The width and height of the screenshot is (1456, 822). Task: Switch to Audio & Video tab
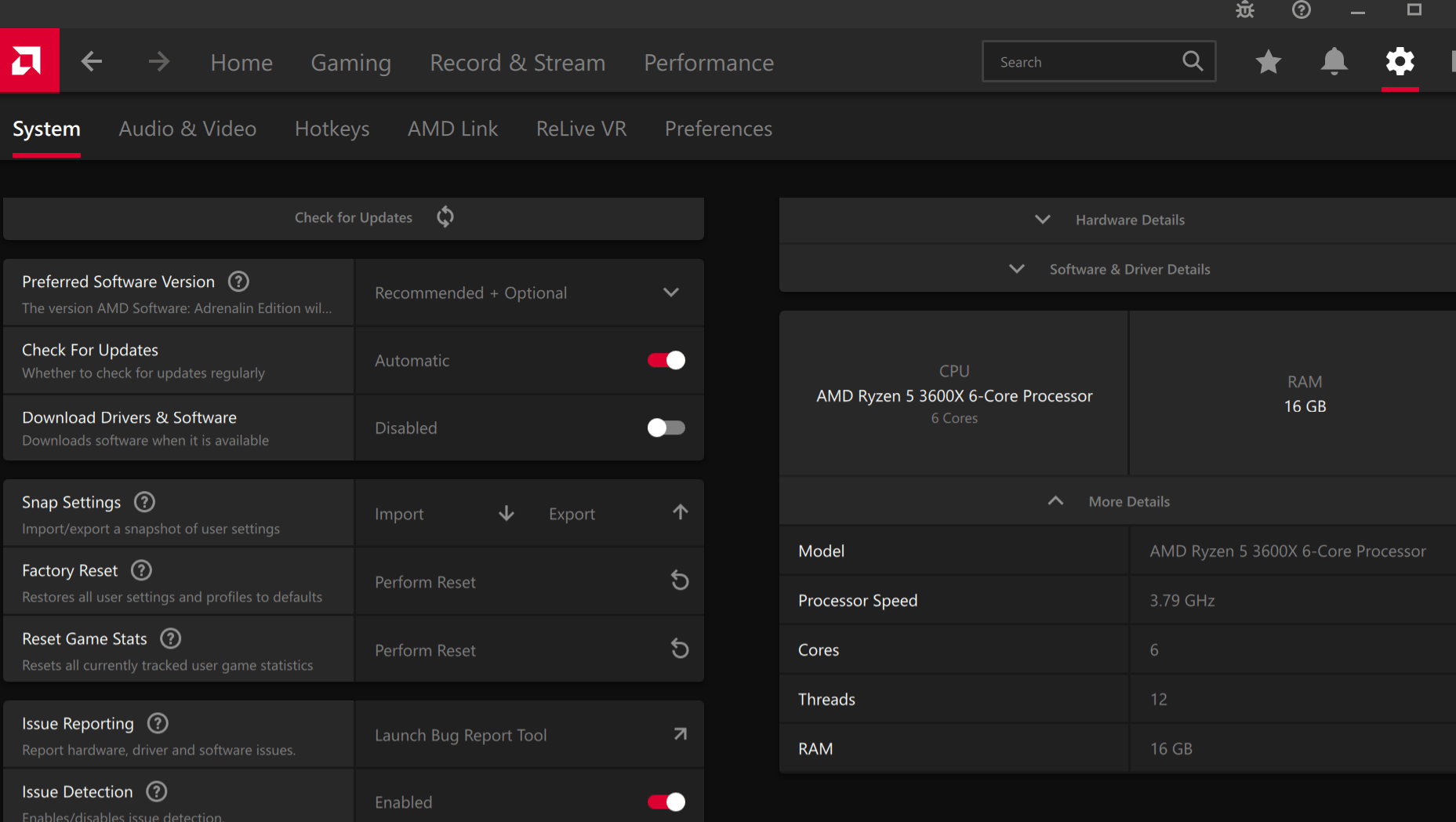click(x=187, y=129)
